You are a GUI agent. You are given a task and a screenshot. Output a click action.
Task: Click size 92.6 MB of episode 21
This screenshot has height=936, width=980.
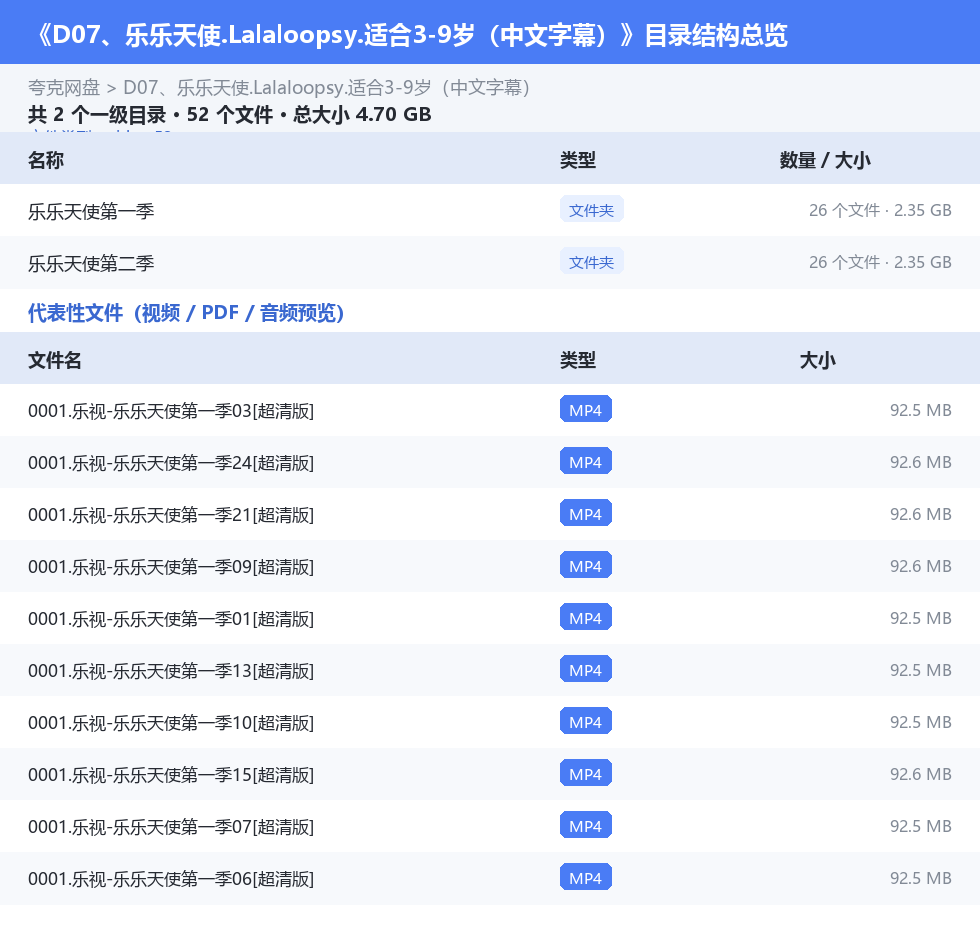(x=921, y=514)
